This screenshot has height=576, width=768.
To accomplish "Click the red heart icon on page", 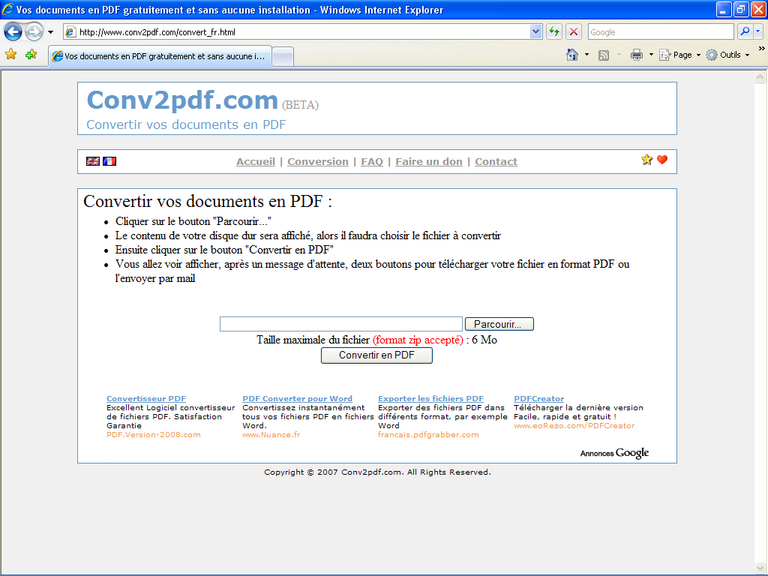I will [x=662, y=160].
